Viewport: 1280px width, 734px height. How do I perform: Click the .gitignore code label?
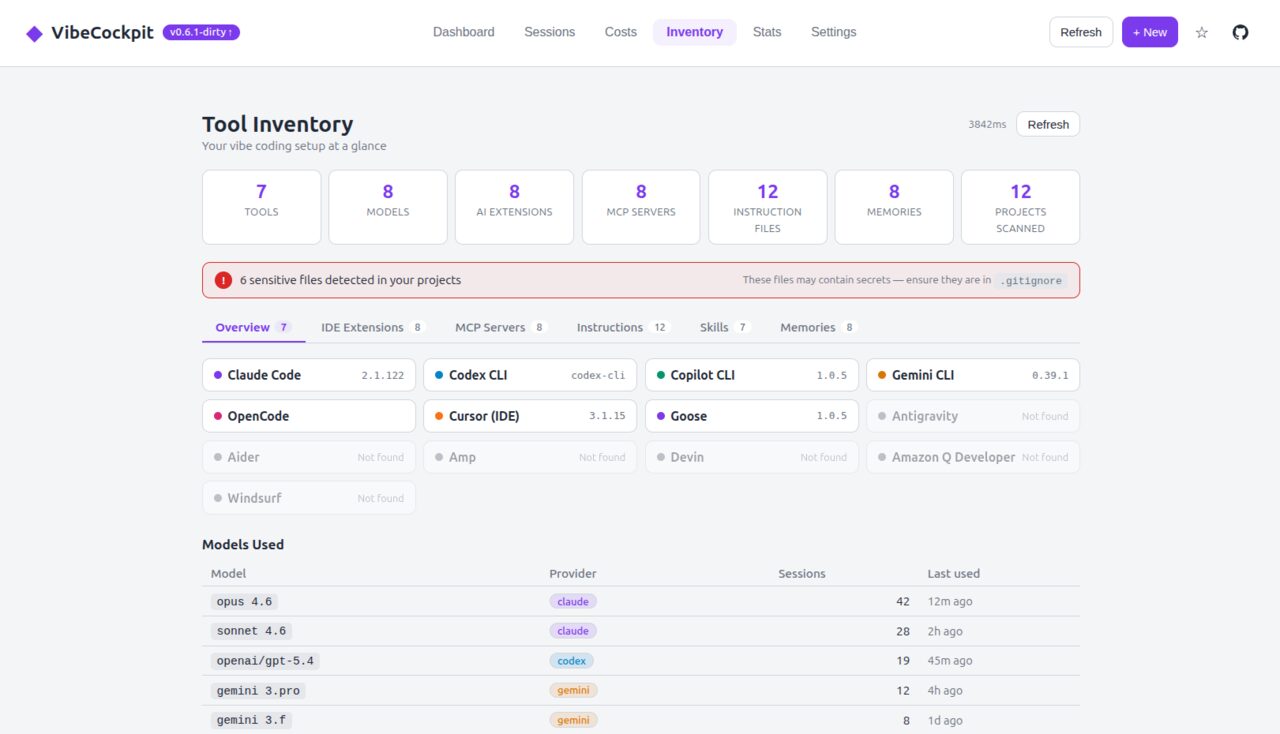(x=1031, y=280)
